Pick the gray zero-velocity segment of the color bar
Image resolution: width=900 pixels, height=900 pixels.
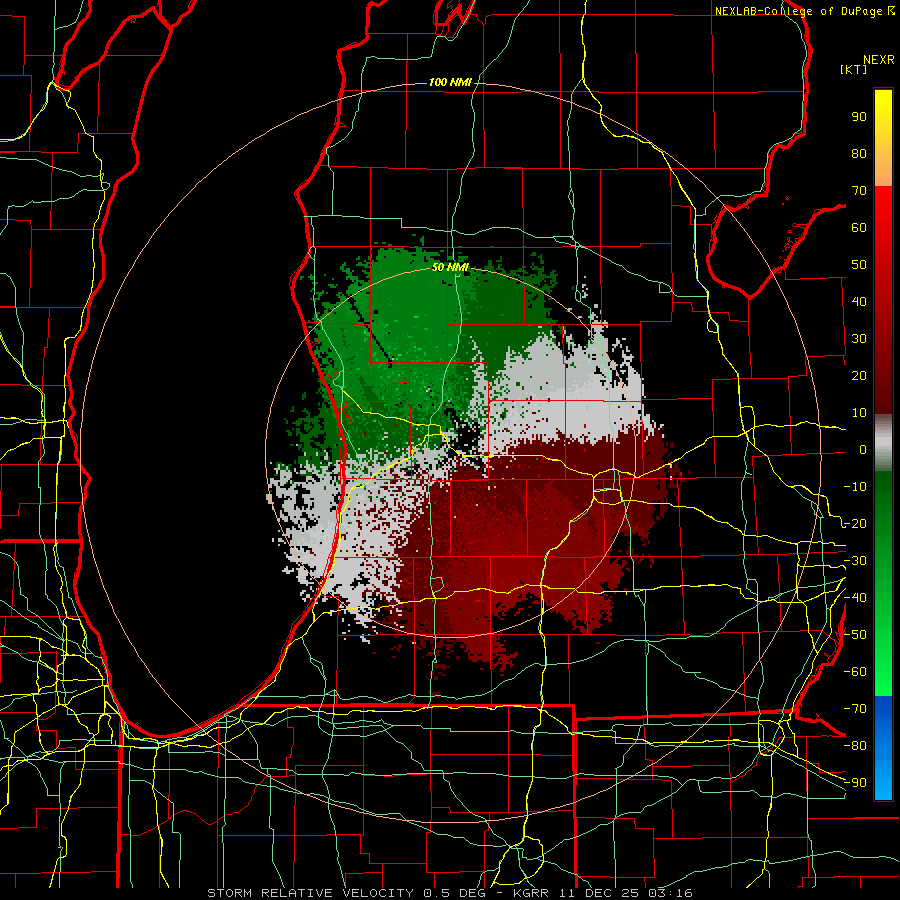click(883, 443)
